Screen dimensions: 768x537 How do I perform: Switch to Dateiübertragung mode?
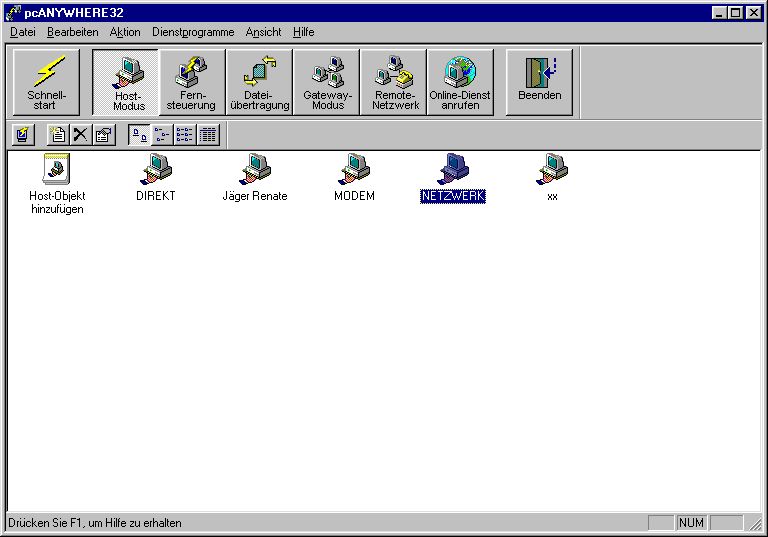tap(260, 82)
